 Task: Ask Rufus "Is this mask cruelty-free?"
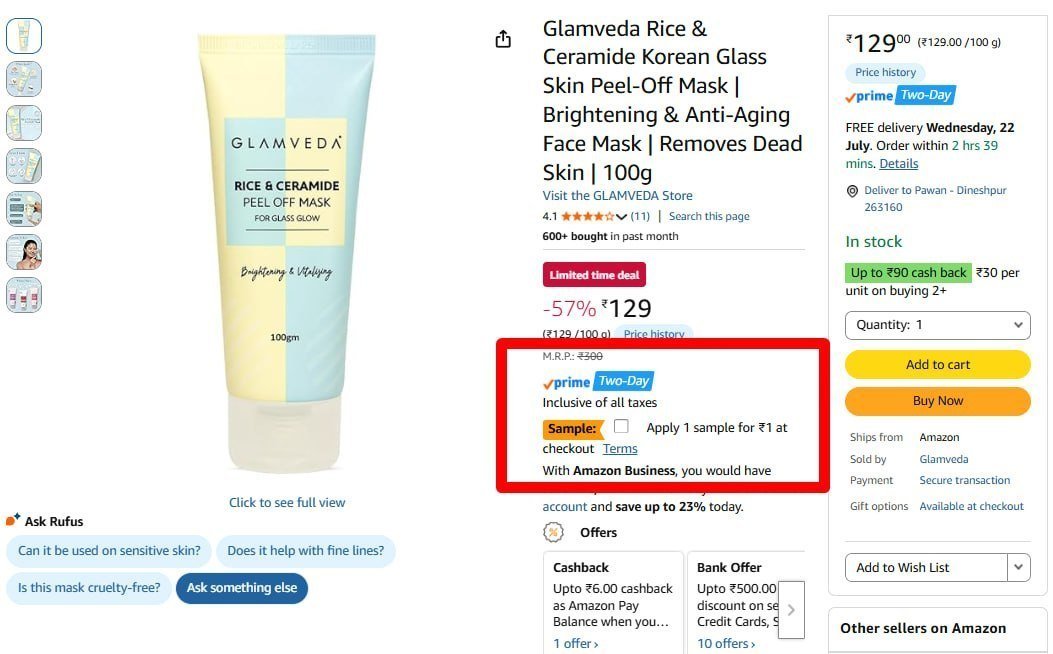click(89, 588)
